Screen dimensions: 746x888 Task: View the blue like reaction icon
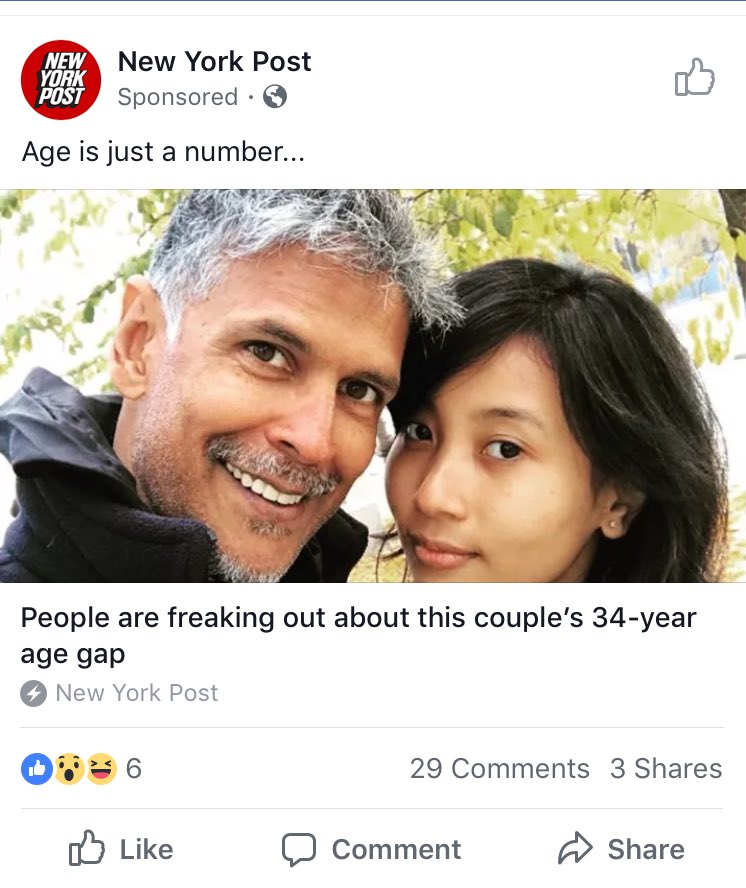click(37, 769)
